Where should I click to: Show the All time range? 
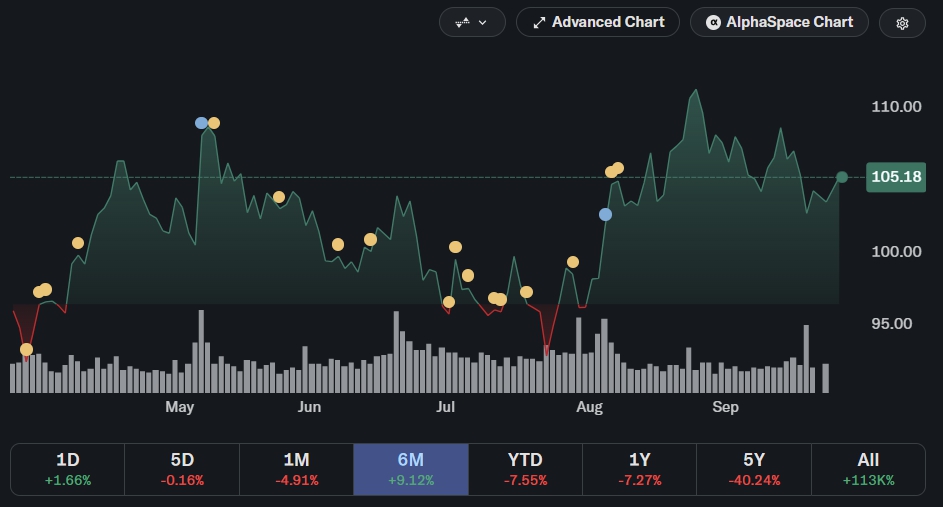868,469
